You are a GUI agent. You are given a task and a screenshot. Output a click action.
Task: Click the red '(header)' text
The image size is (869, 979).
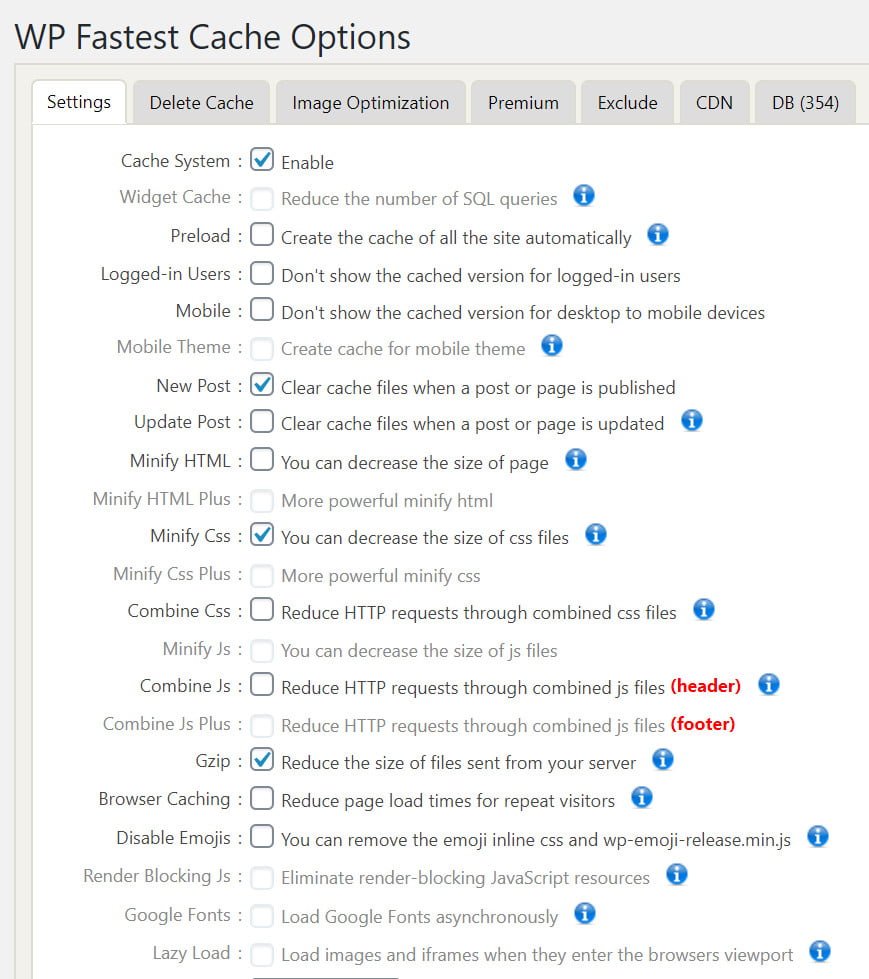705,686
